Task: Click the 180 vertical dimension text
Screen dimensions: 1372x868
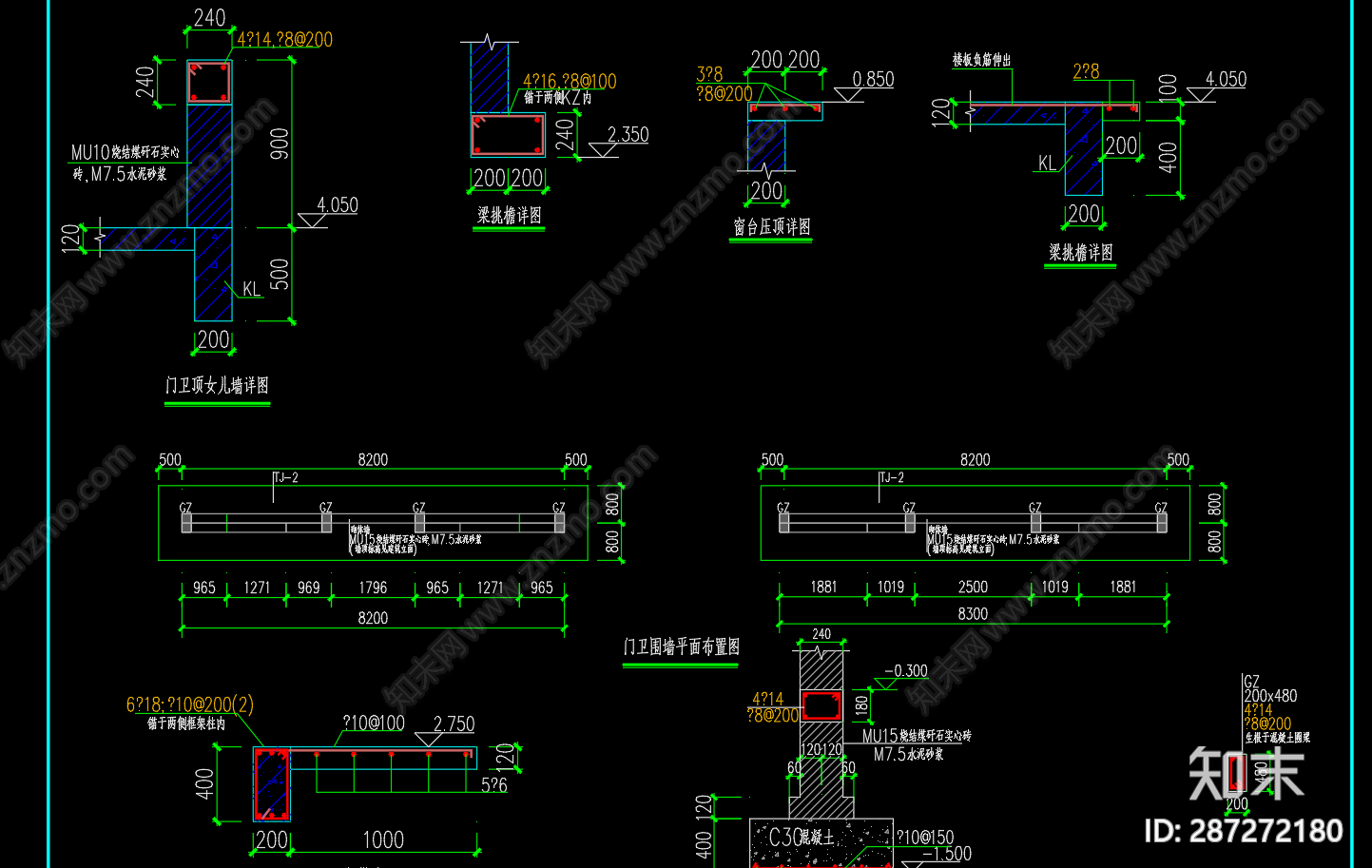Action: coord(861,704)
